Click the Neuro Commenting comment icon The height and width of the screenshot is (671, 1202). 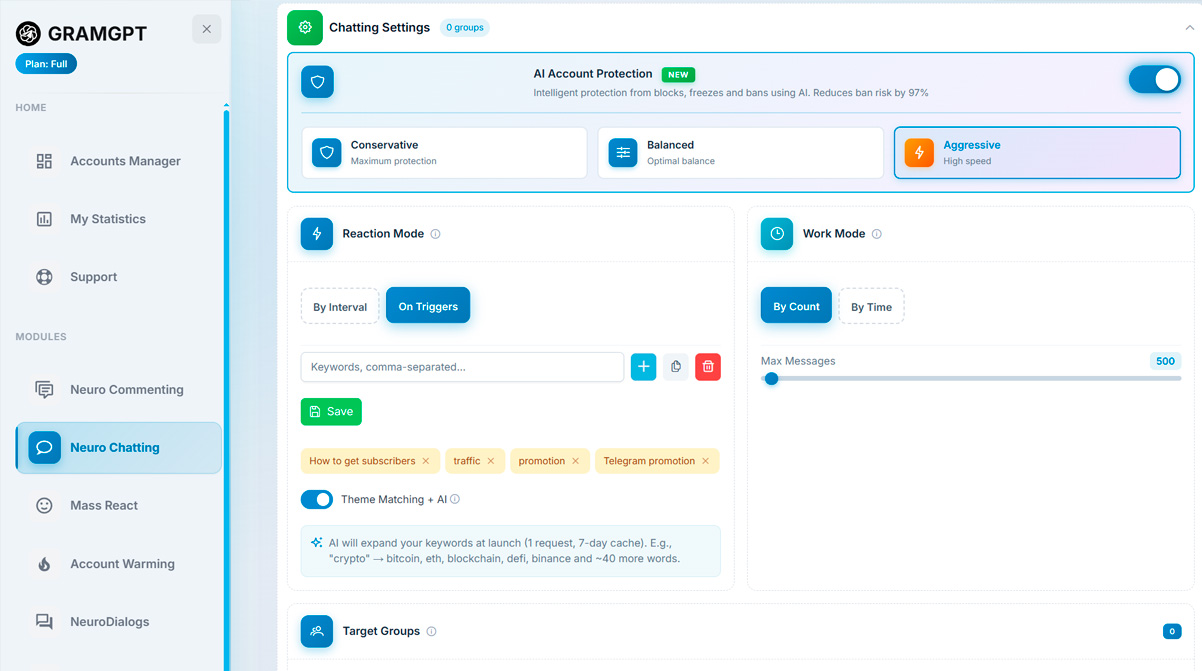pos(44,390)
